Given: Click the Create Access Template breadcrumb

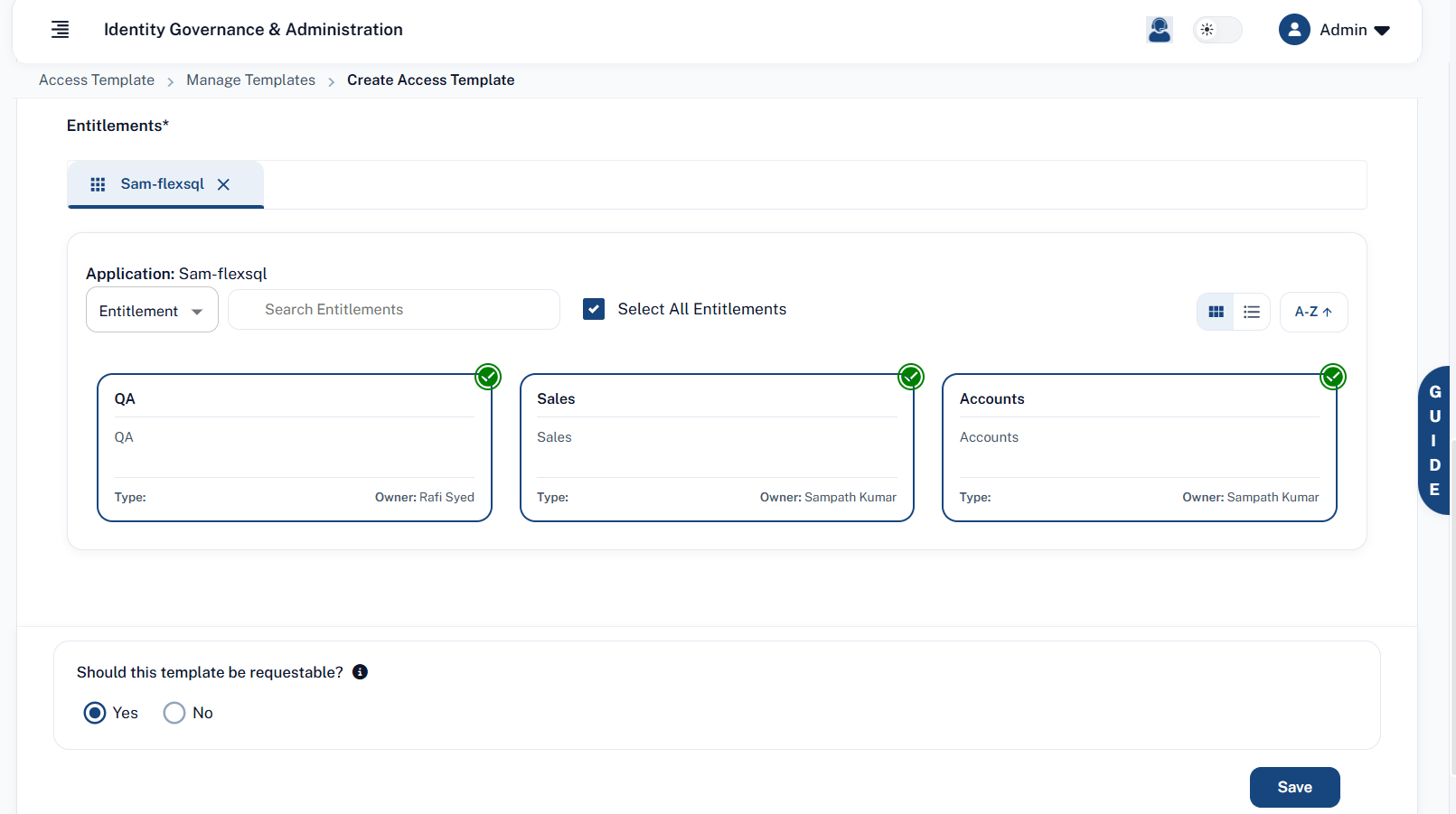Looking at the screenshot, I should coord(430,80).
